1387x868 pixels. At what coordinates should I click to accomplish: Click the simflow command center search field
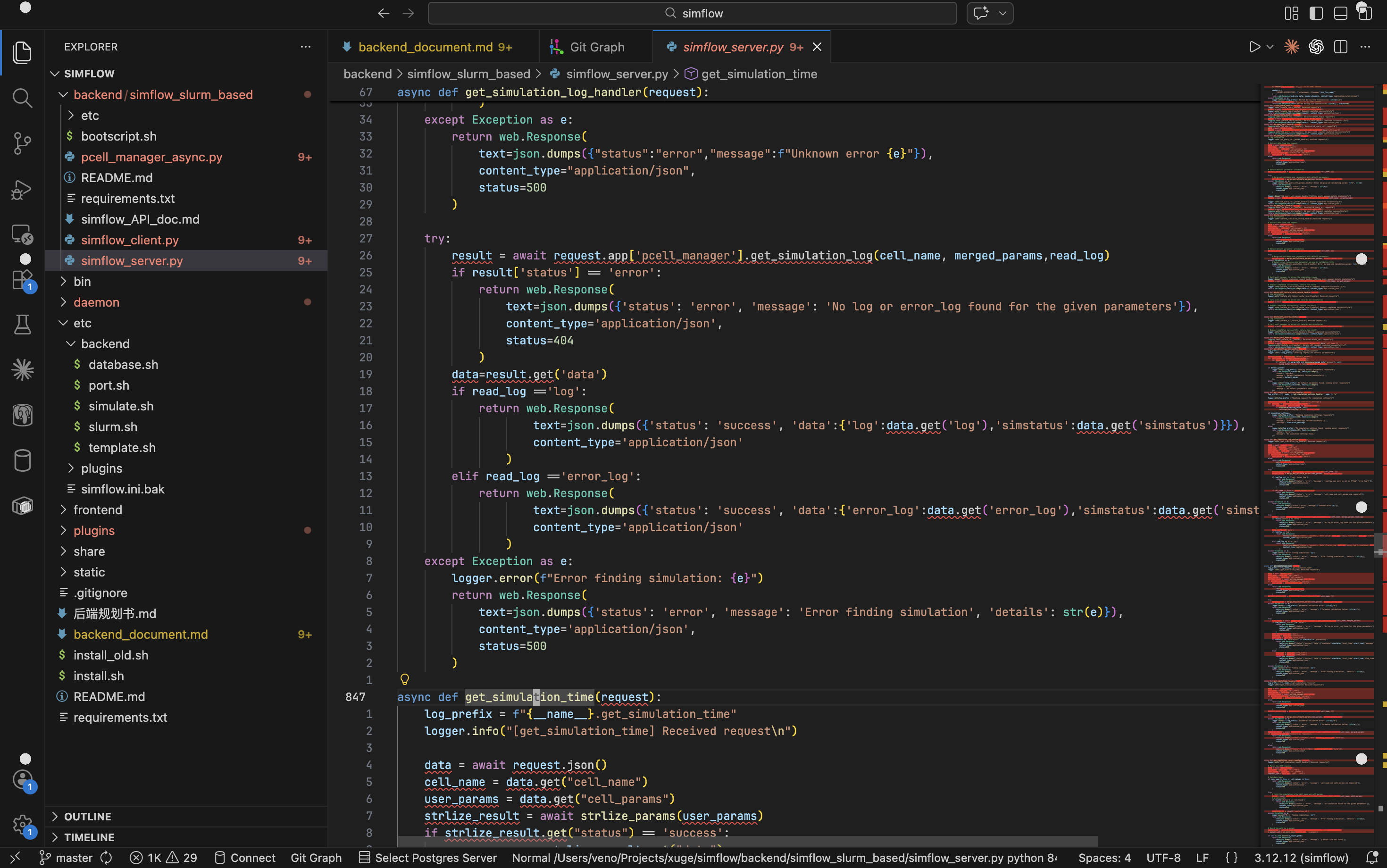[693, 13]
